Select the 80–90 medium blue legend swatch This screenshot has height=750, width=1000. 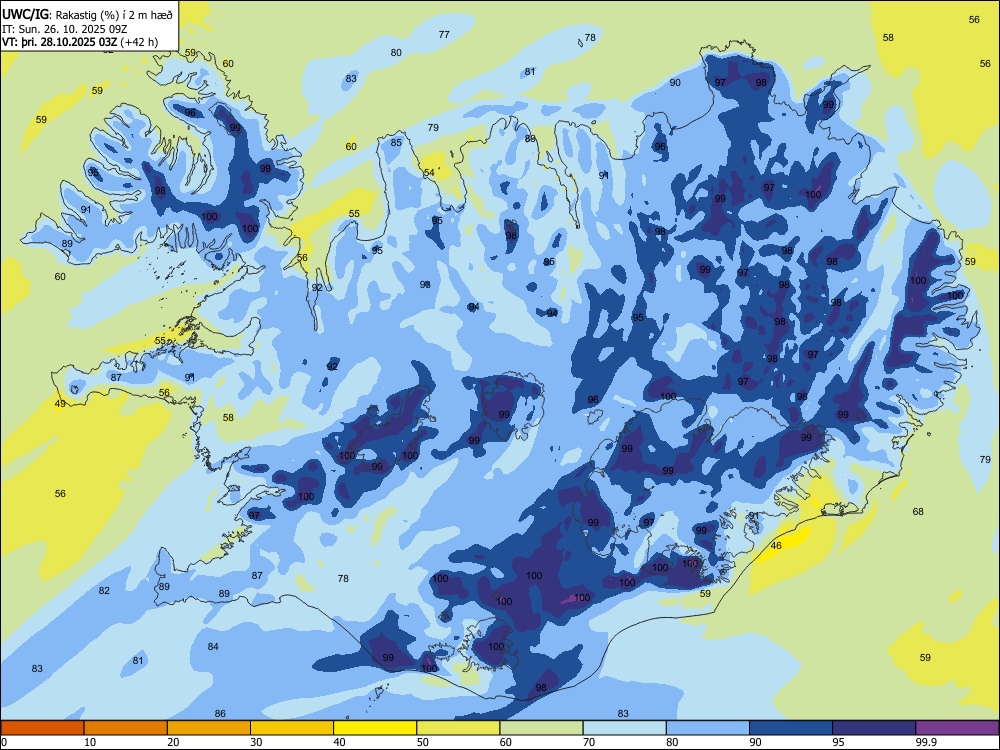(x=708, y=728)
